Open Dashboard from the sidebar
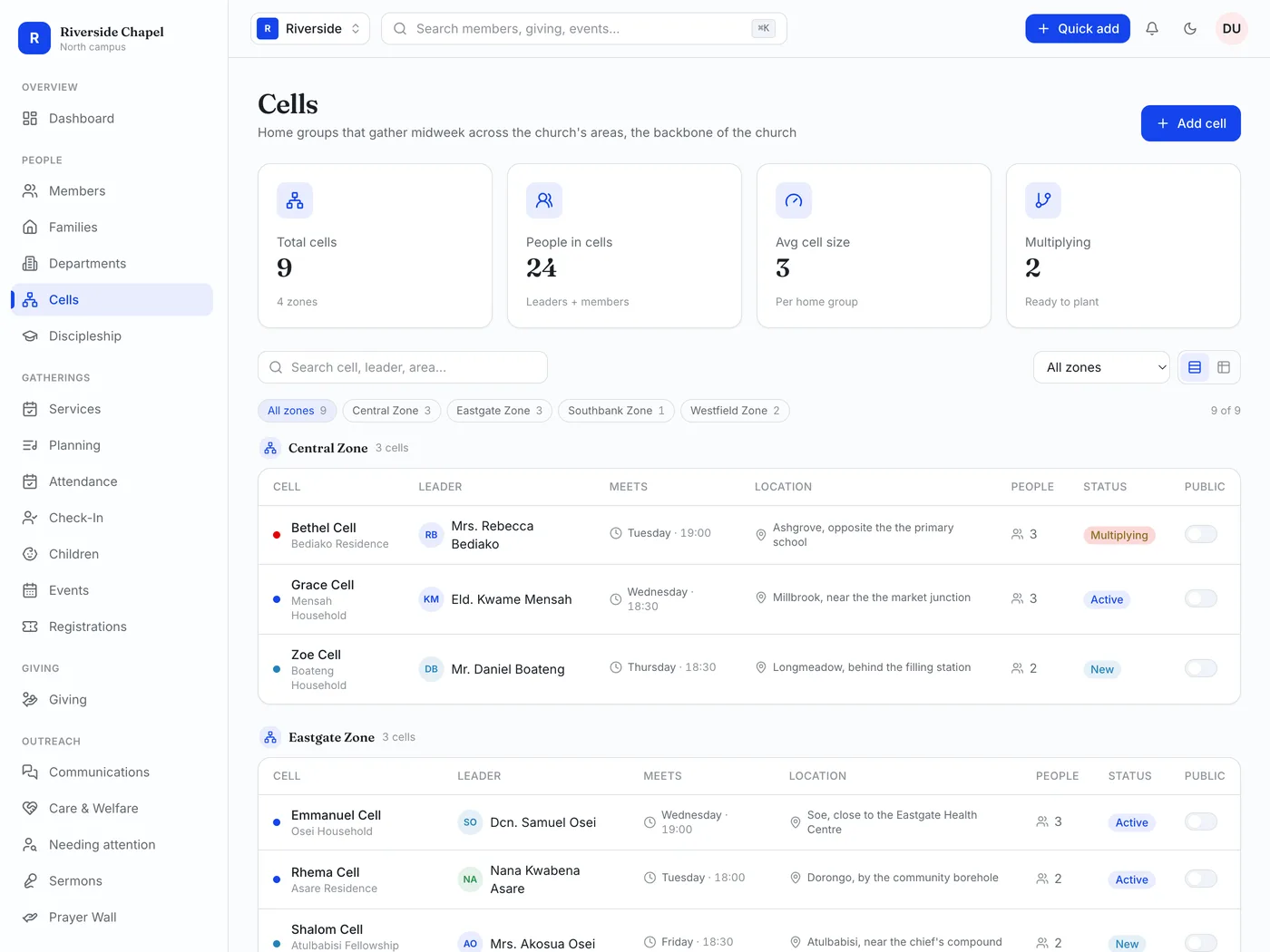 pyautogui.click(x=112, y=119)
